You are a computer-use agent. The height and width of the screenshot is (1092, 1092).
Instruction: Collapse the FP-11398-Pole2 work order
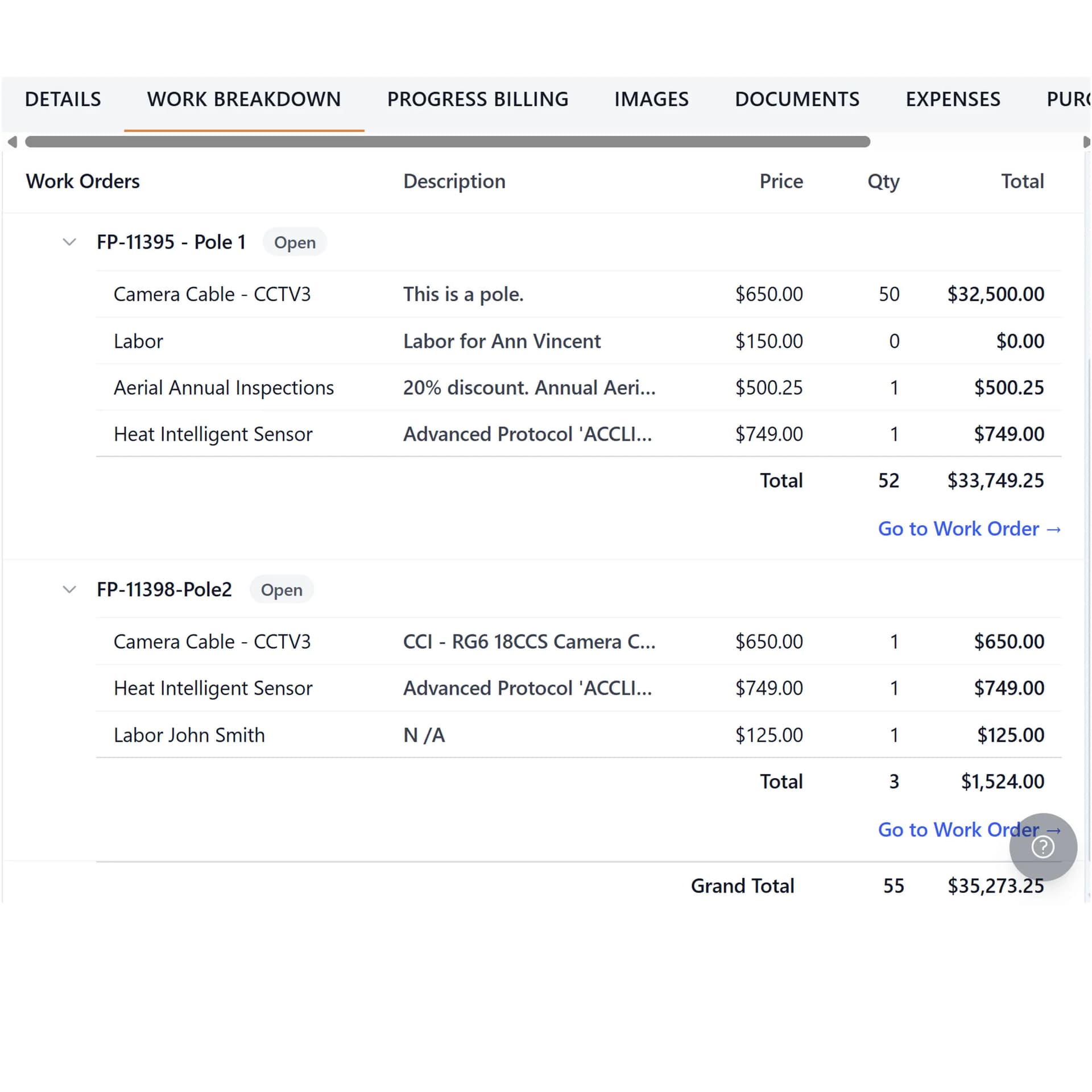coord(69,590)
